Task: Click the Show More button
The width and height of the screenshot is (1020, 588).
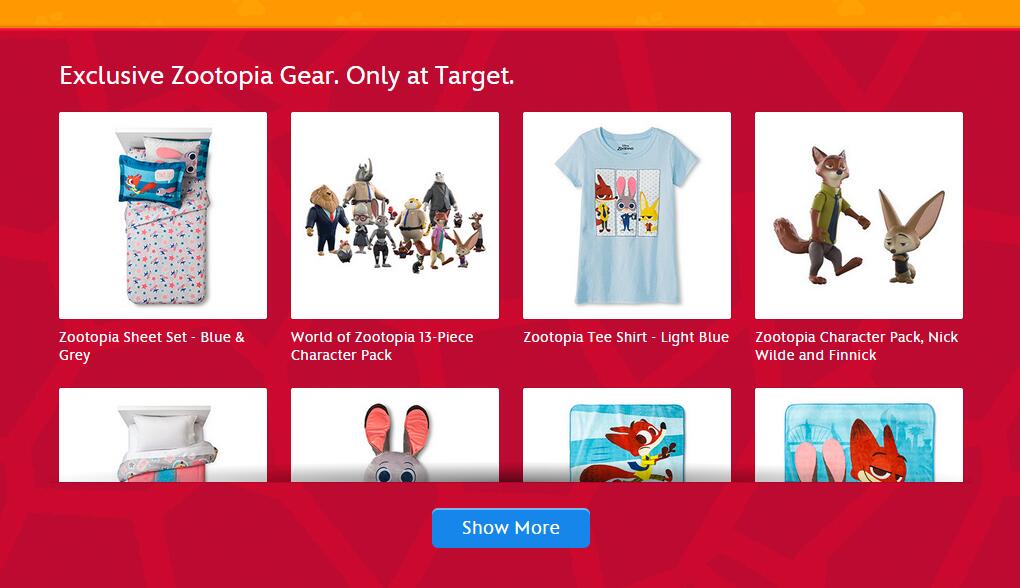Action: click(511, 528)
